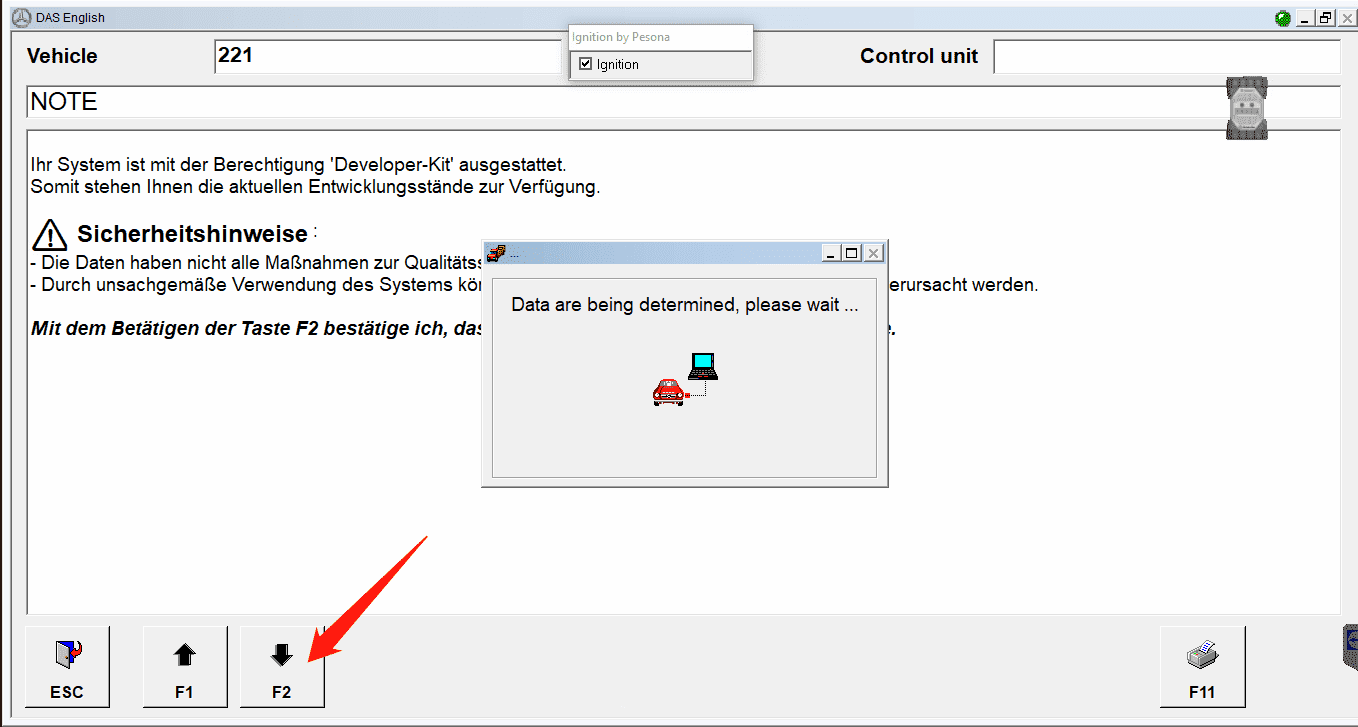Image resolution: width=1358 pixels, height=727 pixels.
Task: Maximize the 'Data are being determined' dialog
Action: [852, 253]
